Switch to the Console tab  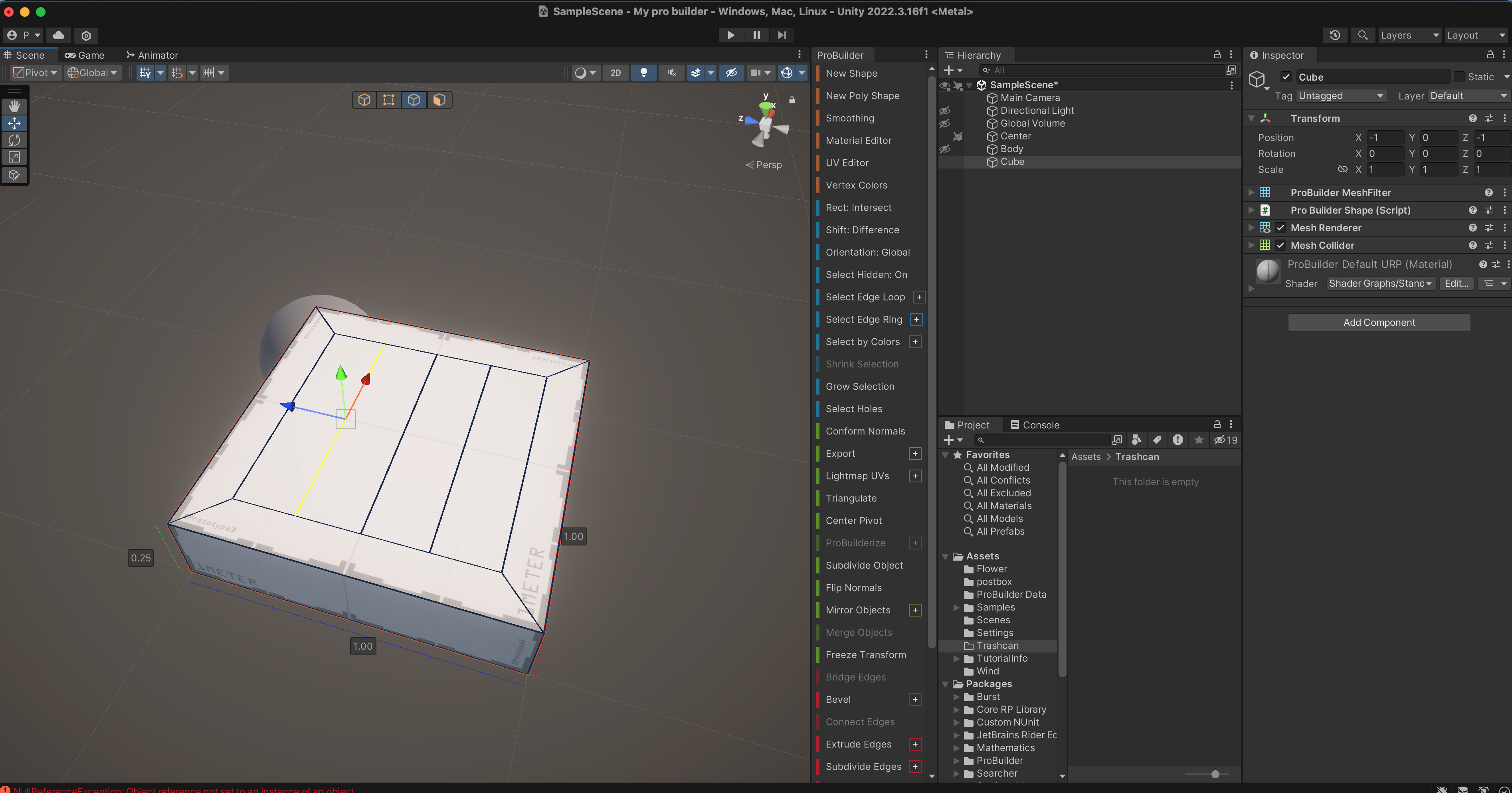tap(1034, 425)
